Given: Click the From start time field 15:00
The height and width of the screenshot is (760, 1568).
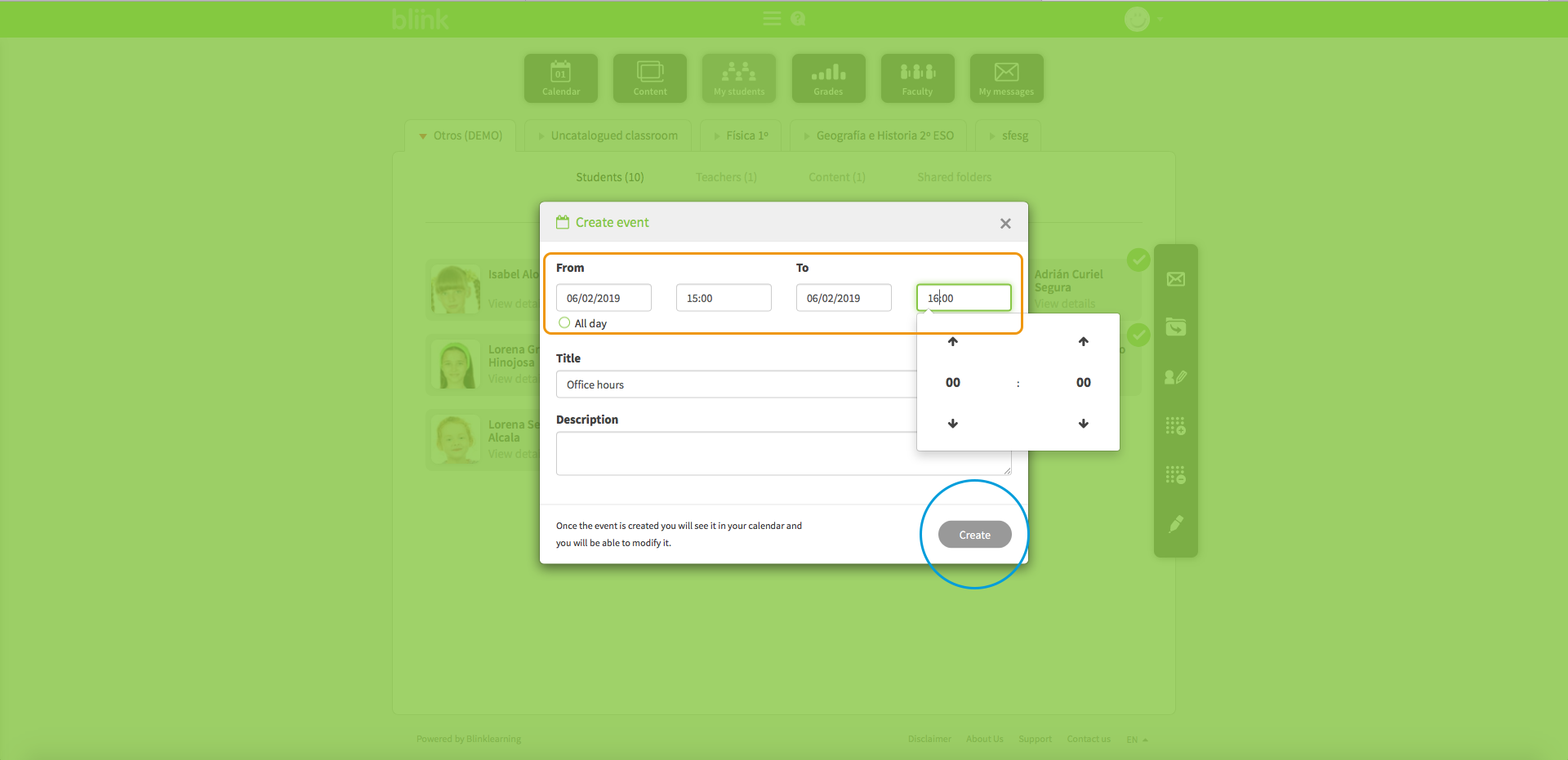Looking at the screenshot, I should [x=723, y=298].
